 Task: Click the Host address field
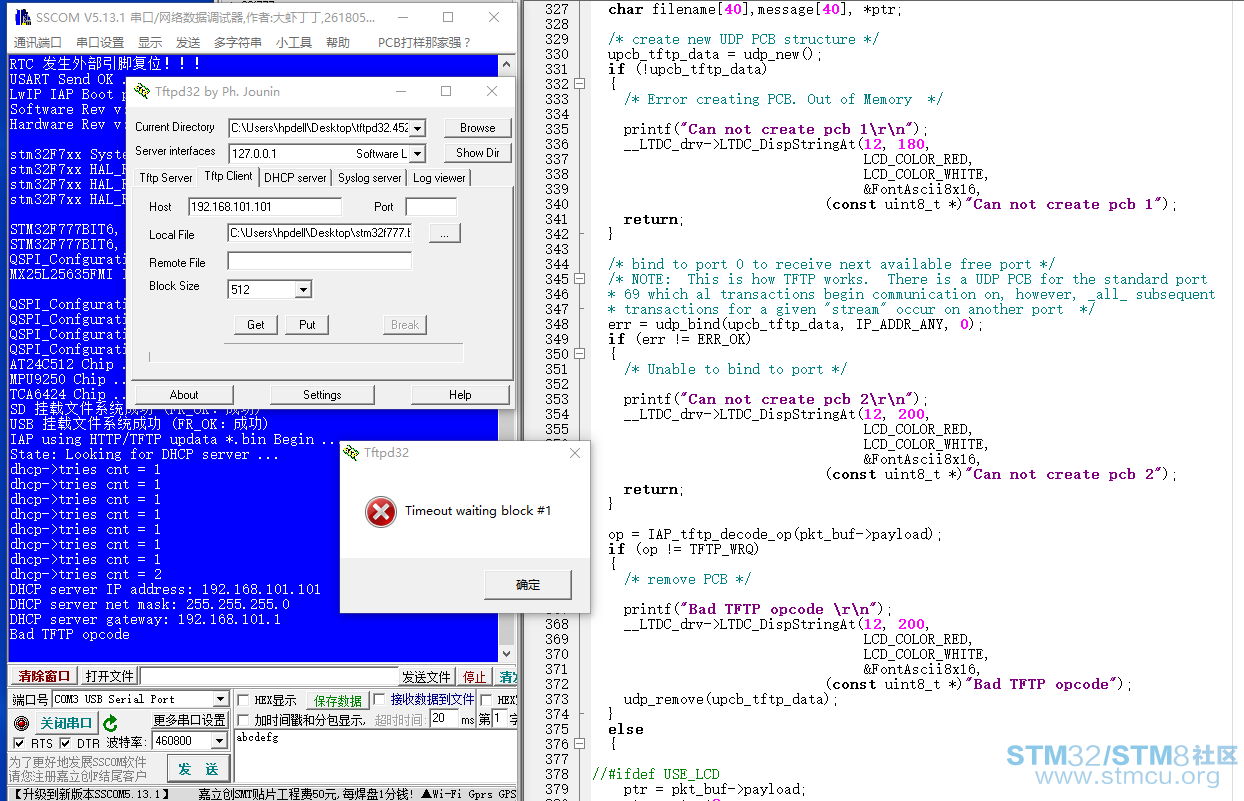coord(265,207)
